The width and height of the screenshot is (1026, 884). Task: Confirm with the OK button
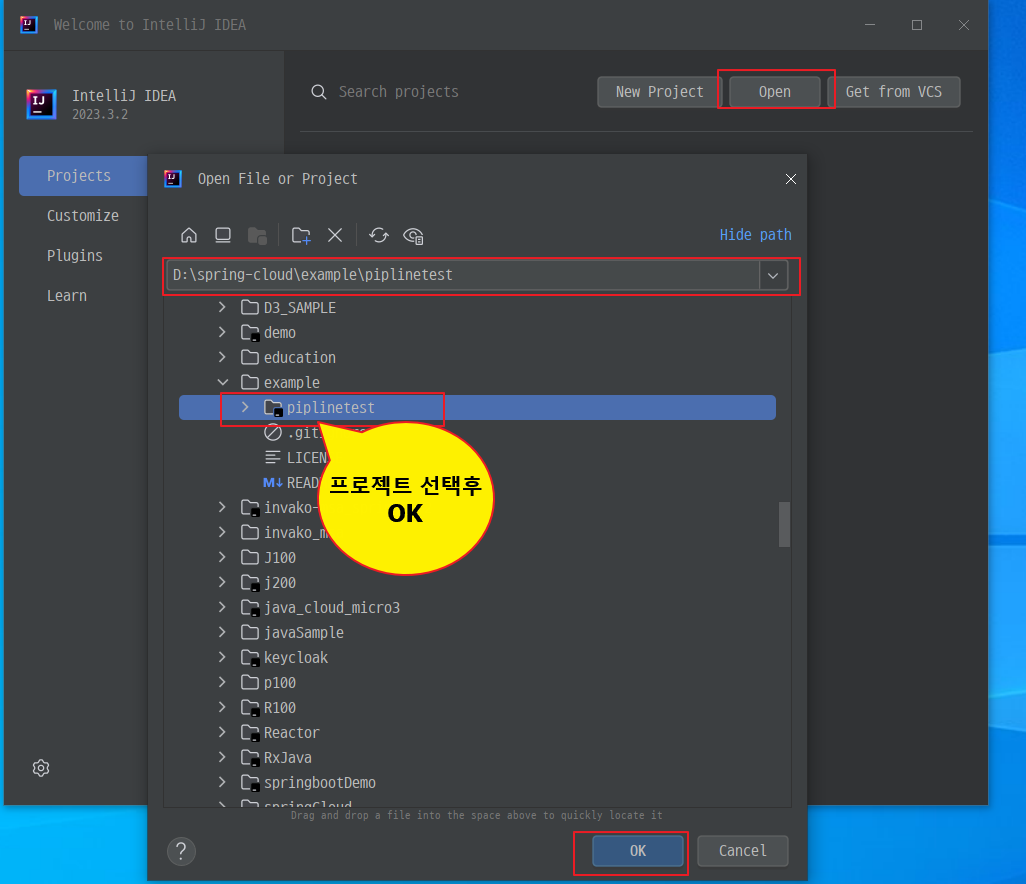pos(637,851)
